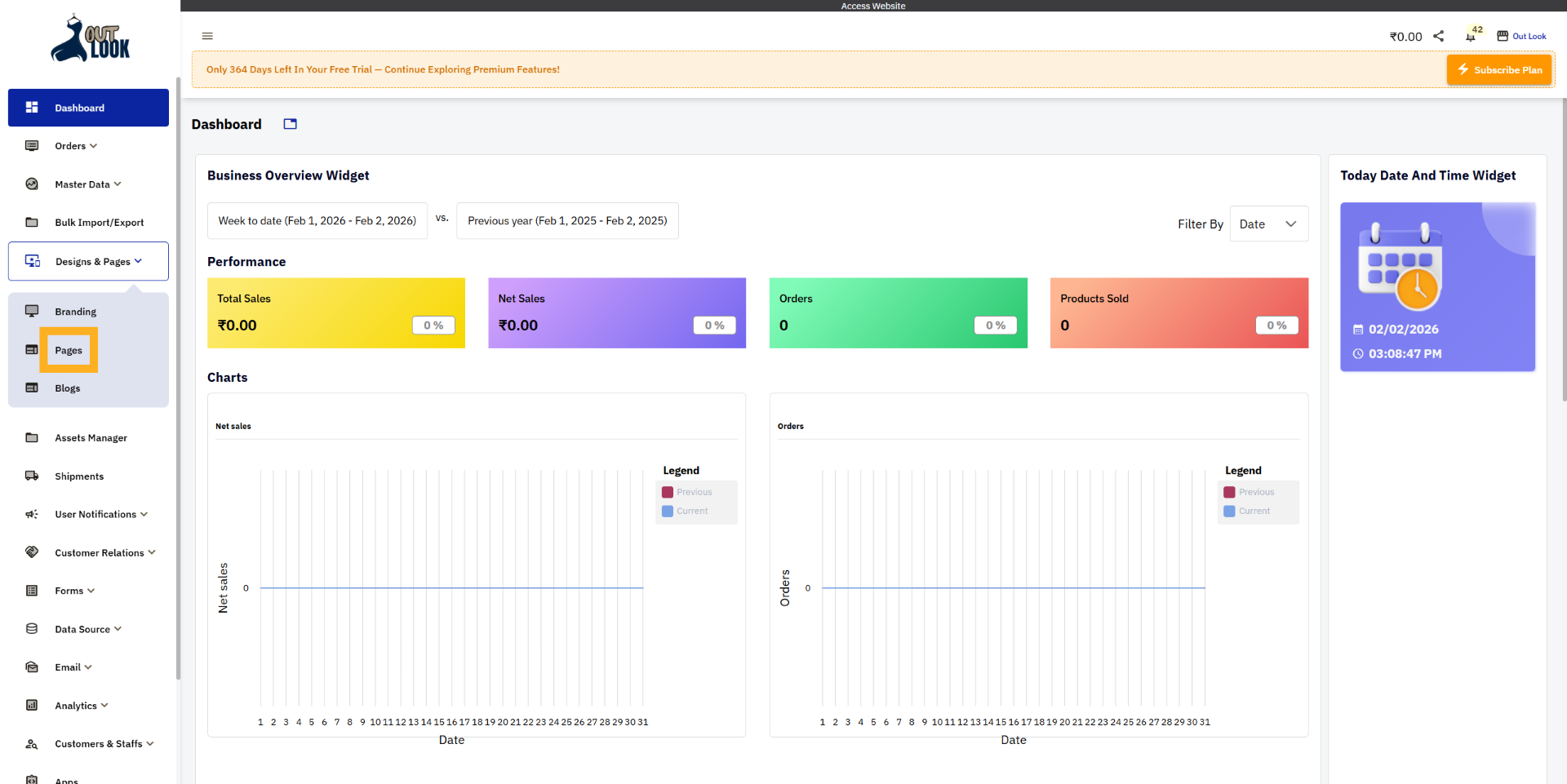This screenshot has width=1567, height=784.
Task: Select the Week to date range field
Action: 317,221
